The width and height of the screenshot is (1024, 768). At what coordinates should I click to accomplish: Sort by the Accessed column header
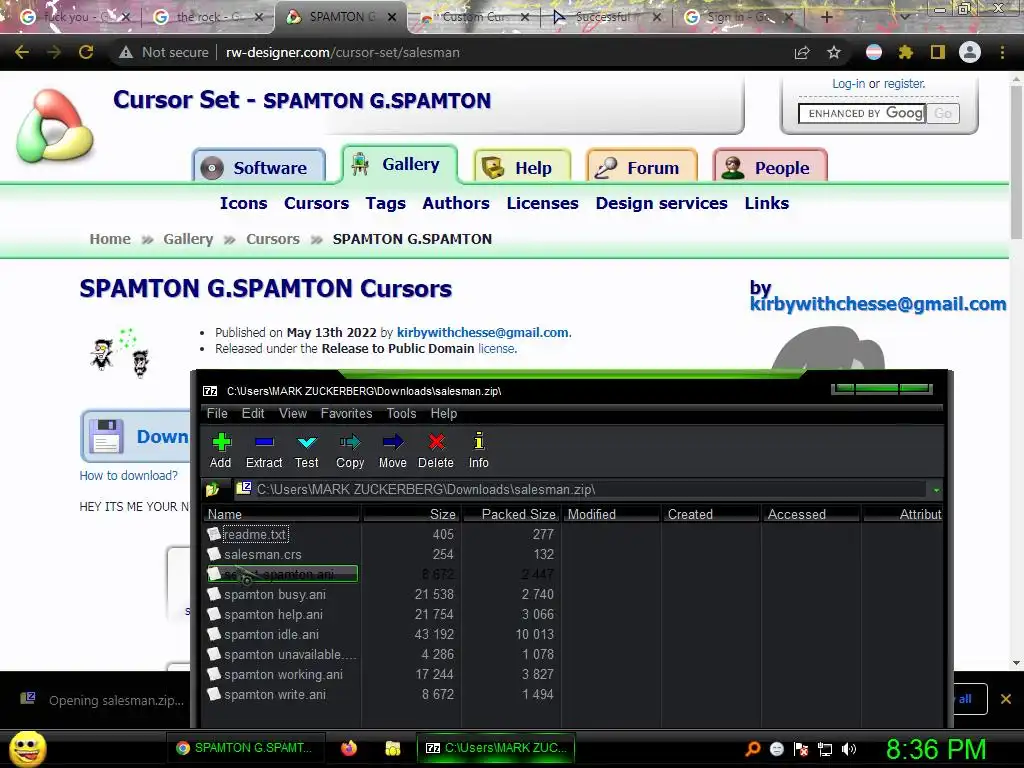point(811,515)
